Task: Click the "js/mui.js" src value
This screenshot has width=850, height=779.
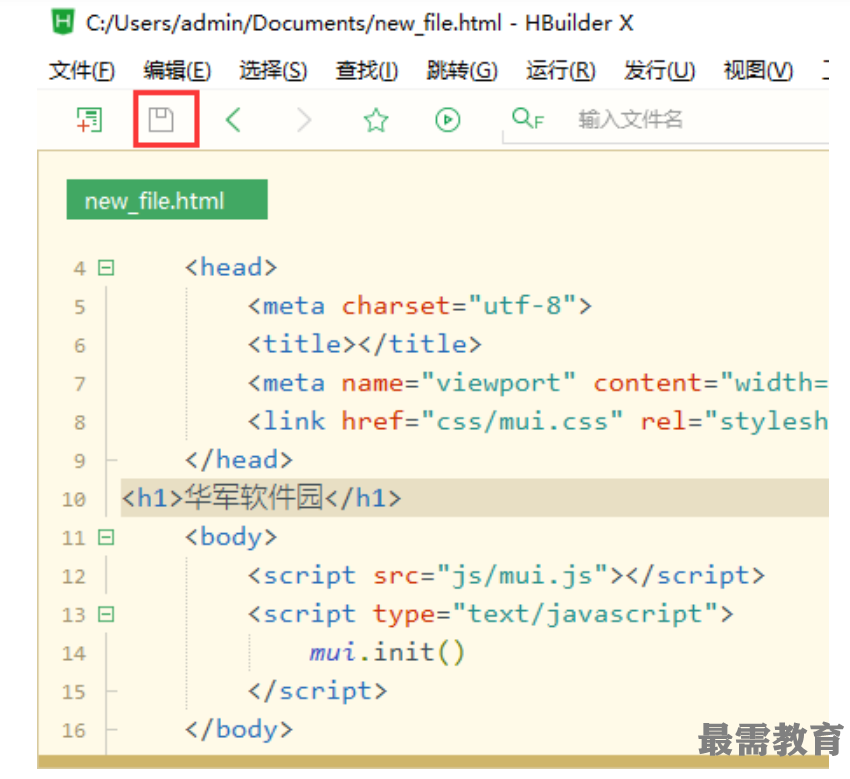Action: pyautogui.click(x=522, y=575)
